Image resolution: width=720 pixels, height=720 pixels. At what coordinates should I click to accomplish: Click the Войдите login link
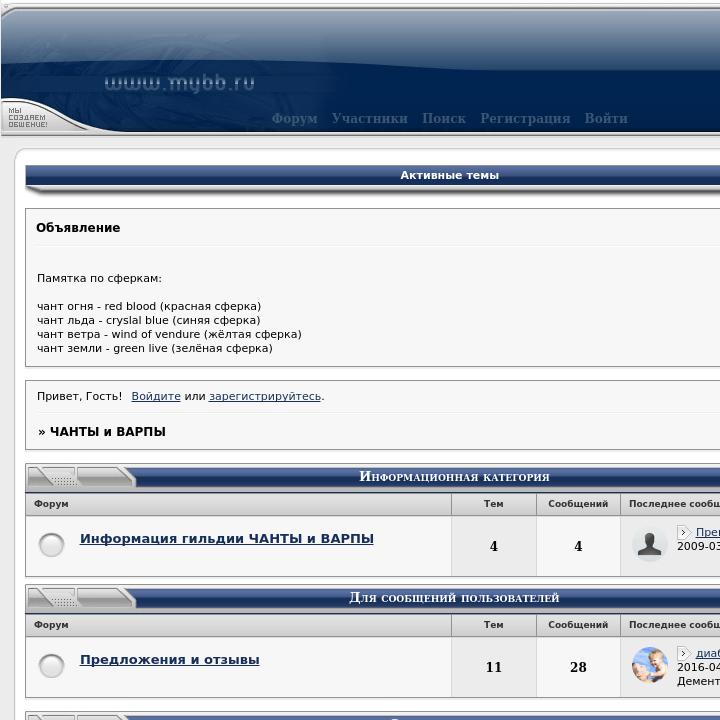(x=156, y=396)
